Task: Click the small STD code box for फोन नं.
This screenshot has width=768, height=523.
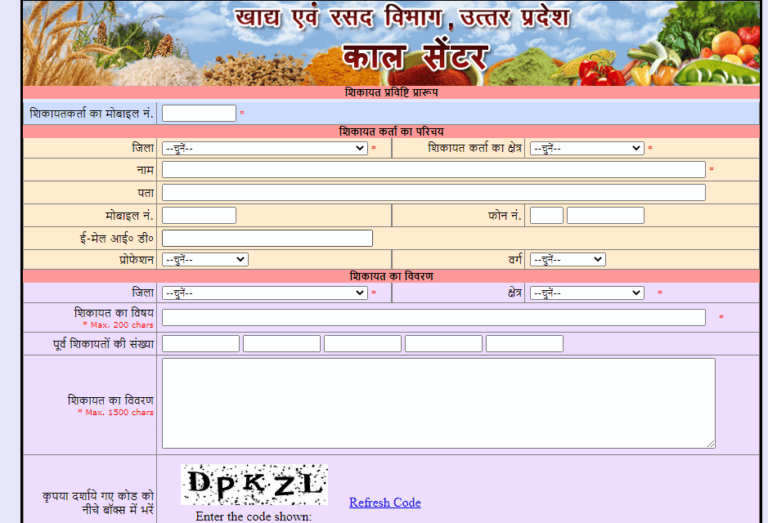Action: point(546,215)
